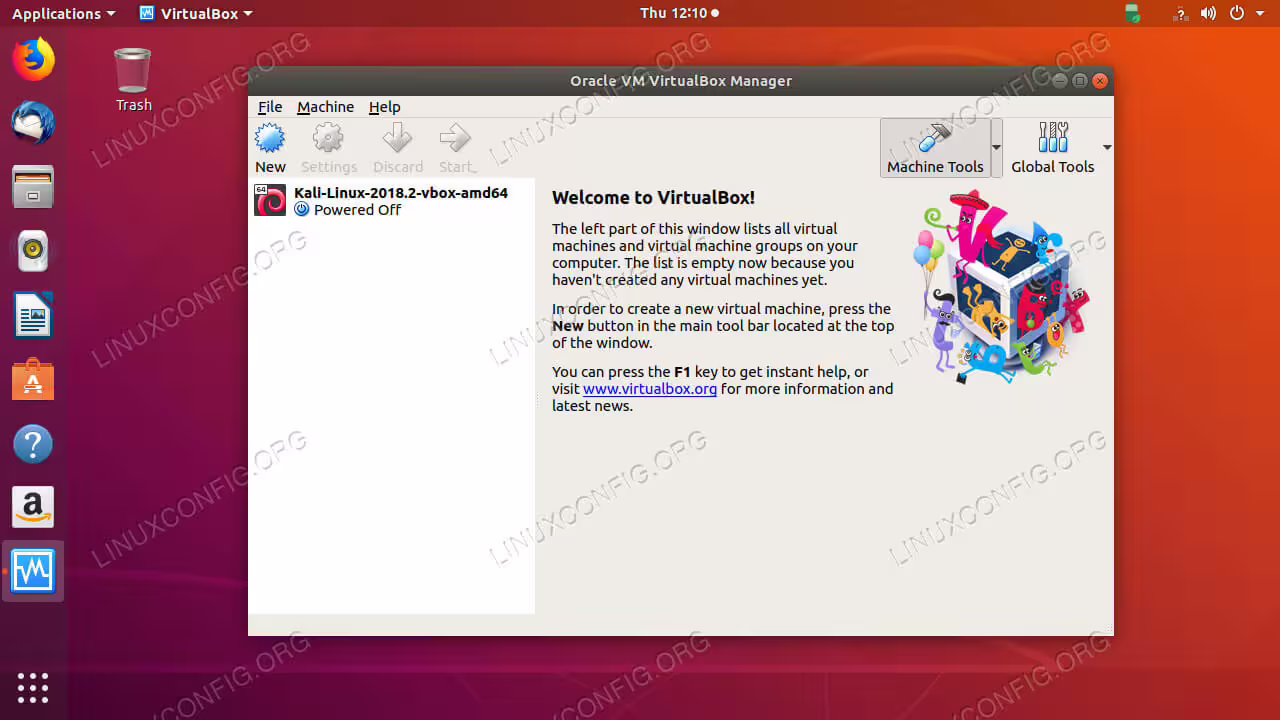Open Ubuntu Software from the dock
The width and height of the screenshot is (1280, 720).
pyautogui.click(x=33, y=379)
